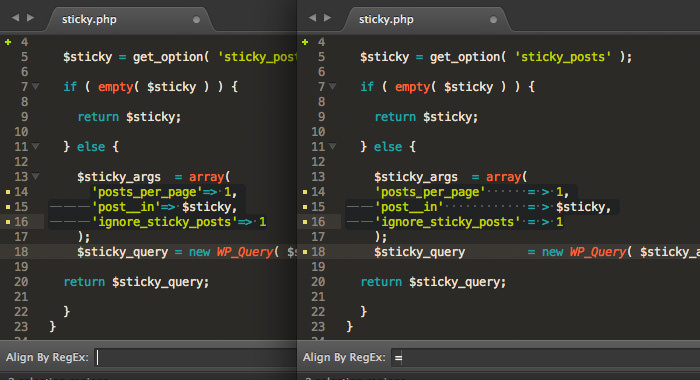
Task: Collapse the fold arrow at line 11, right pane
Action: [x=333, y=146]
